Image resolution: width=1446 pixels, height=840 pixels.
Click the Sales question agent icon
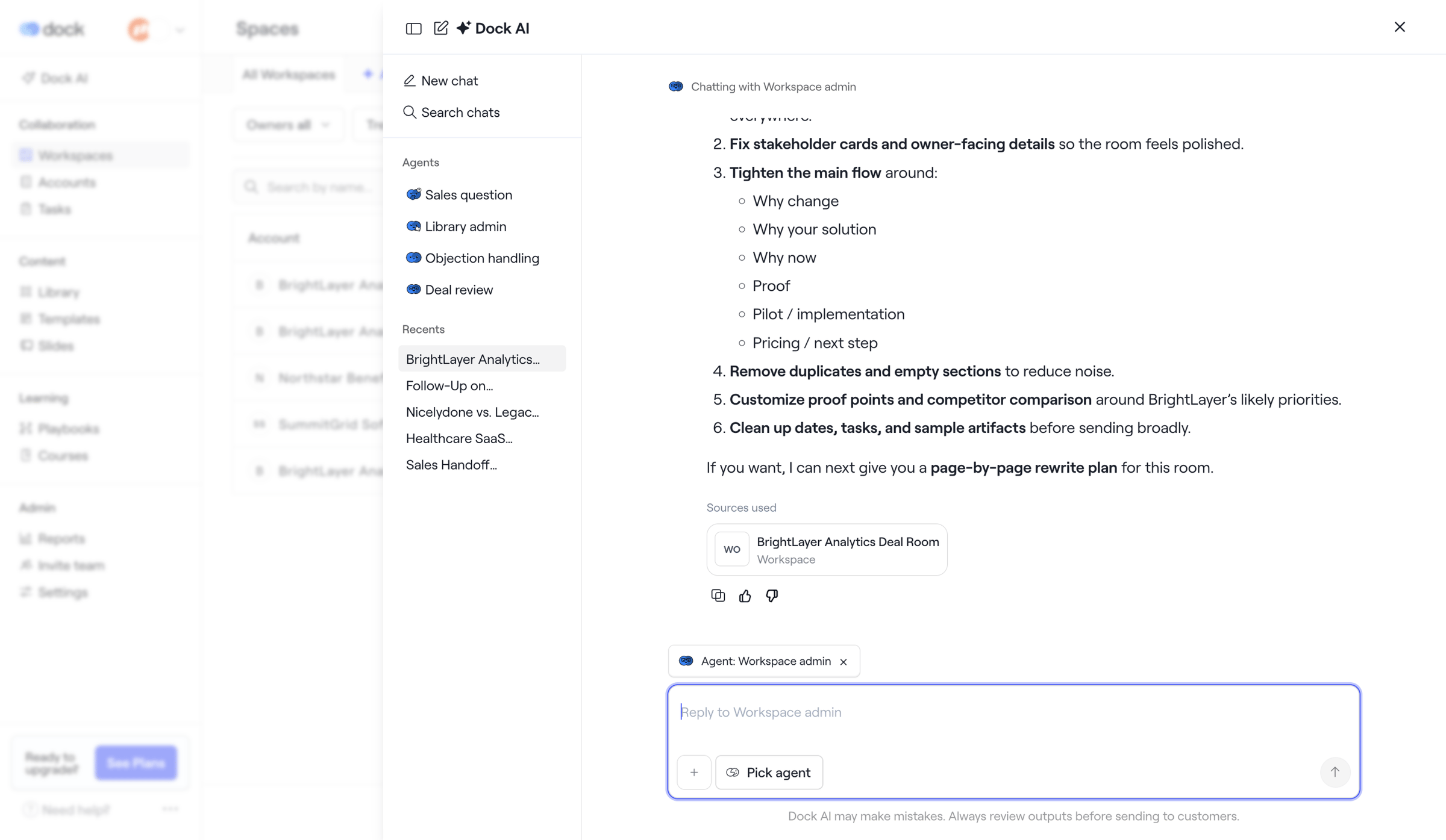(x=413, y=194)
